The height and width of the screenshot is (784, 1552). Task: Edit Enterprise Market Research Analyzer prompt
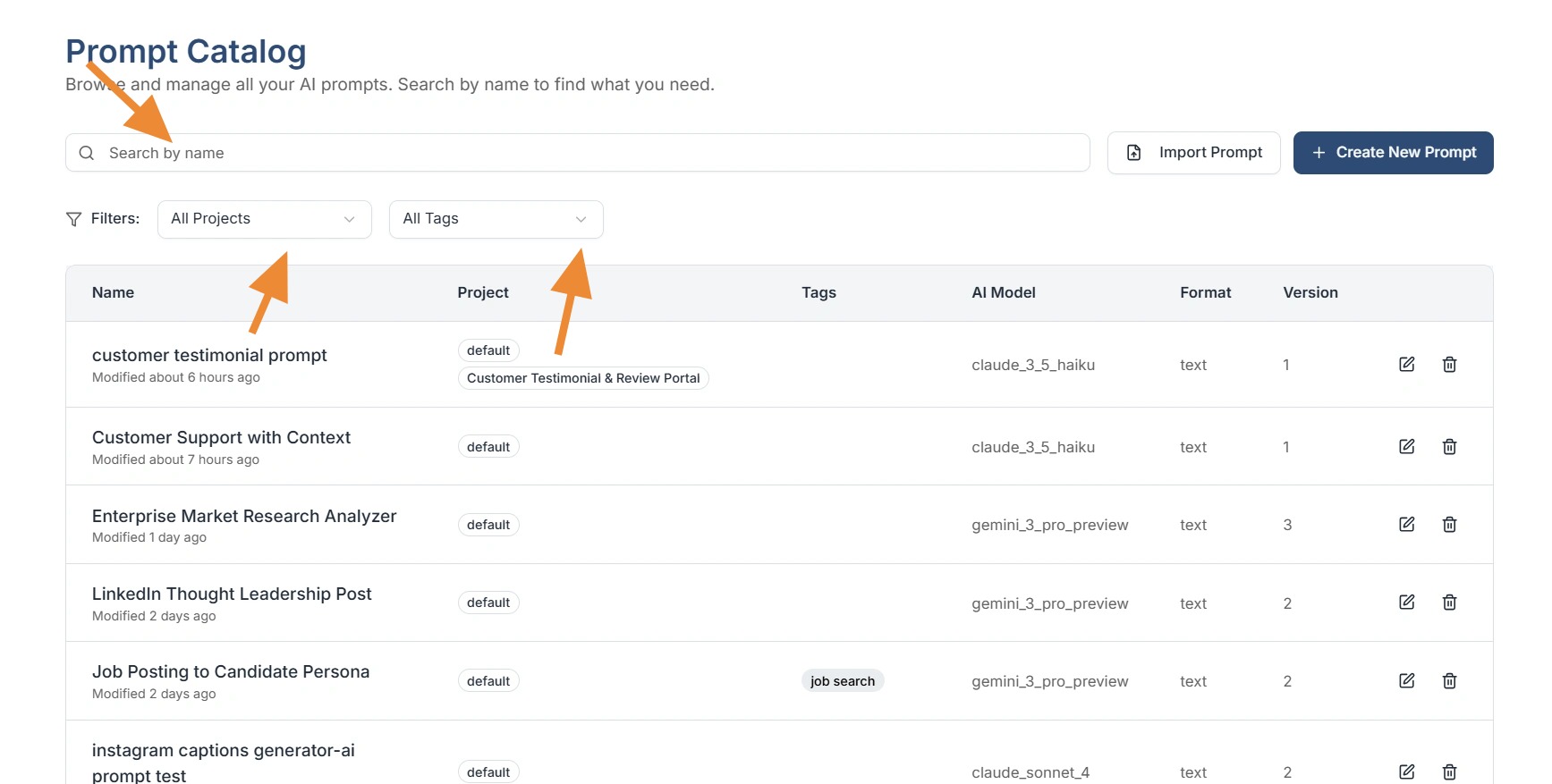1406,524
